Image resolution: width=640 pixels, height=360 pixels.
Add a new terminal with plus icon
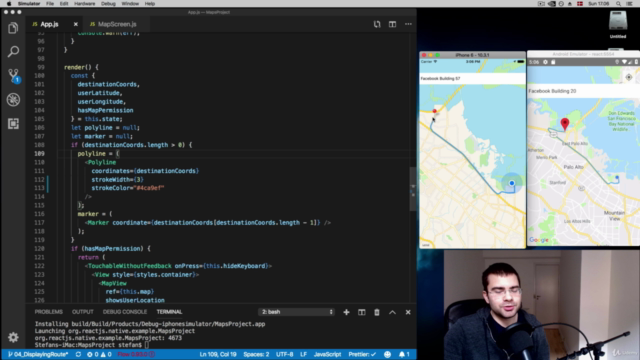click(x=346, y=312)
